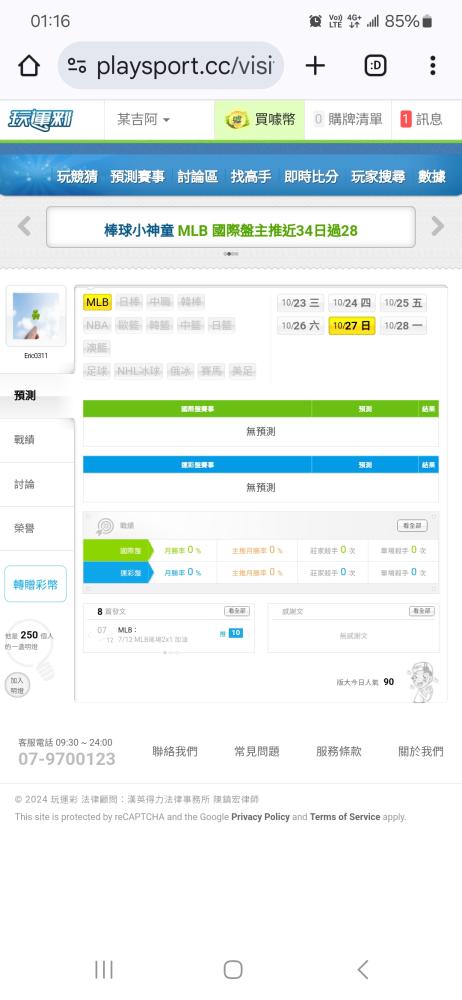Click the target icon beside 戰績
Viewport: 462px width, 1000px height.
[x=105, y=526]
